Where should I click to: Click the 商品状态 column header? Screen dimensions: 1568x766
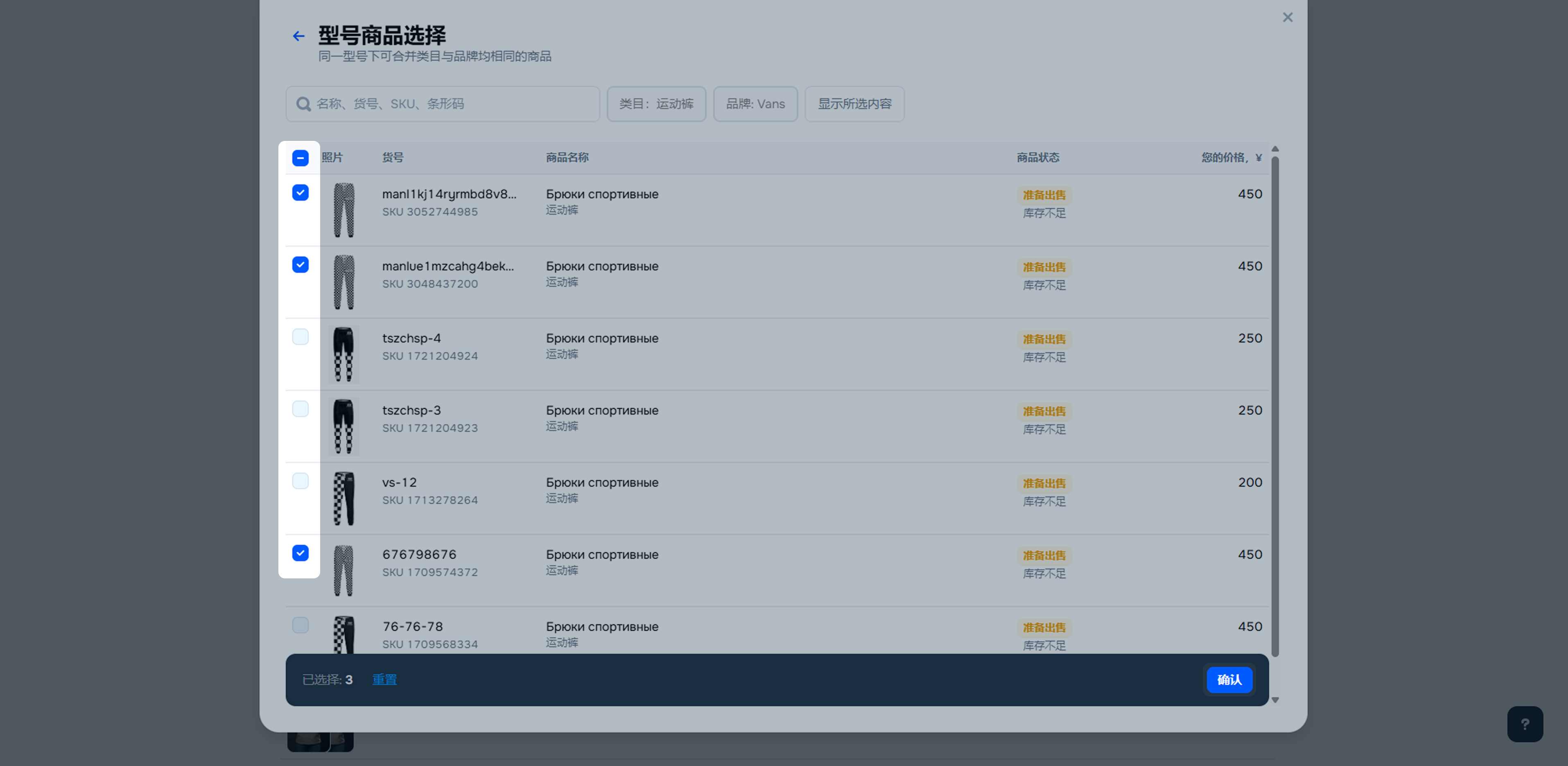click(x=1037, y=158)
